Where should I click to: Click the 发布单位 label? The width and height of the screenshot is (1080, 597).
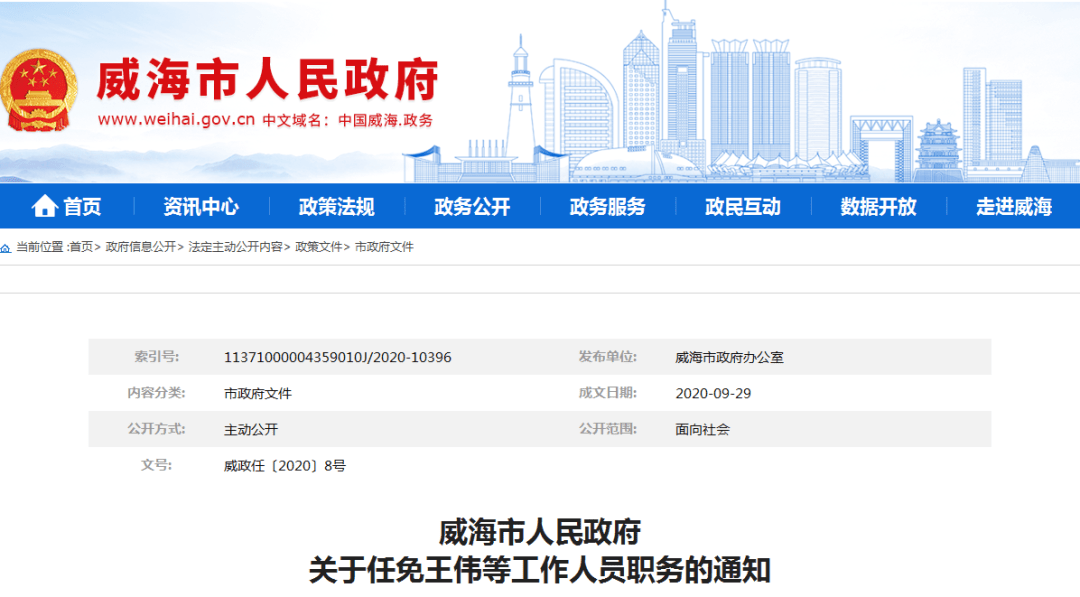[608, 357]
